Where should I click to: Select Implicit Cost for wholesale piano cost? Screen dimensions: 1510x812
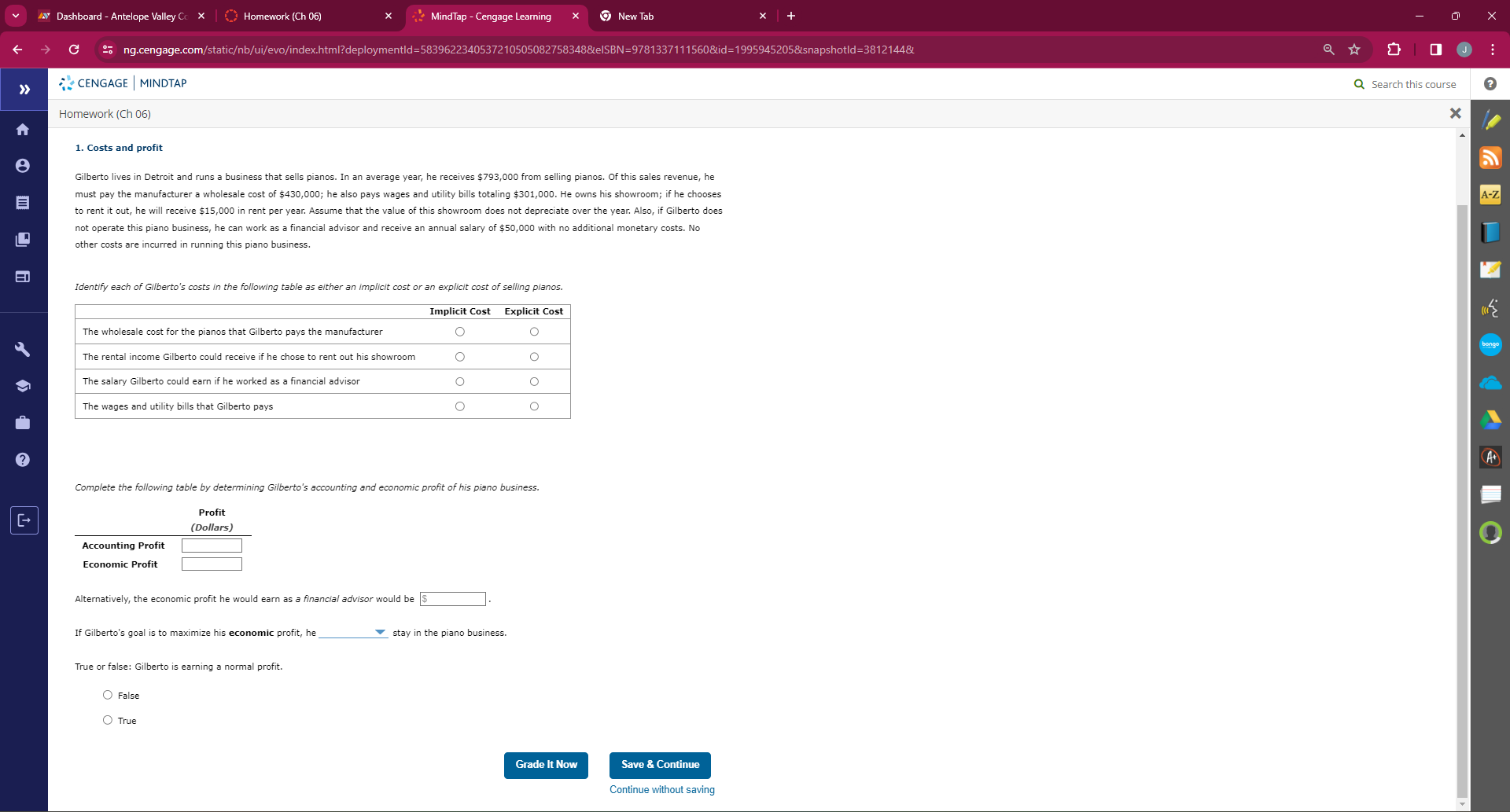(459, 332)
